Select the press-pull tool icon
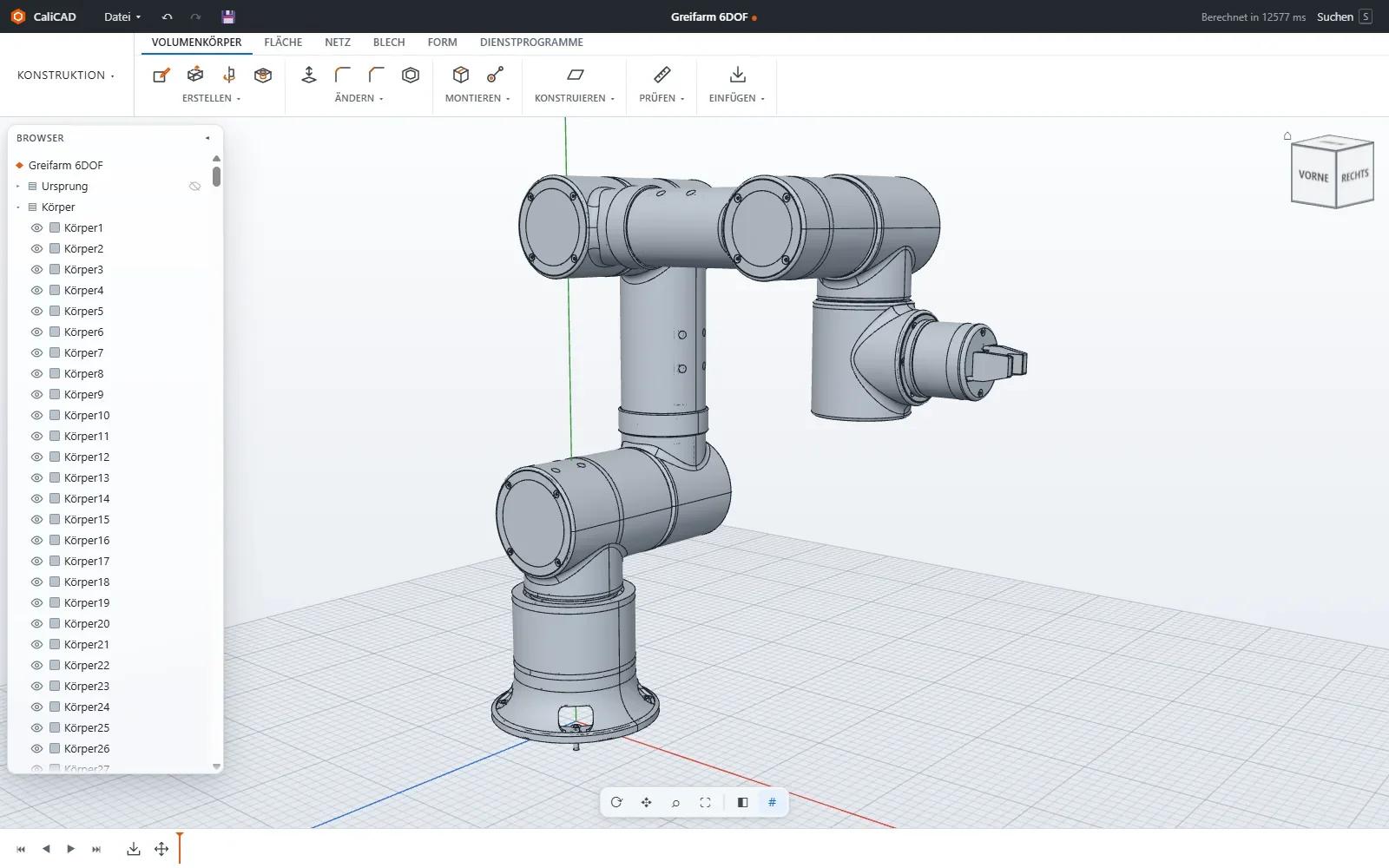 pos(309,76)
